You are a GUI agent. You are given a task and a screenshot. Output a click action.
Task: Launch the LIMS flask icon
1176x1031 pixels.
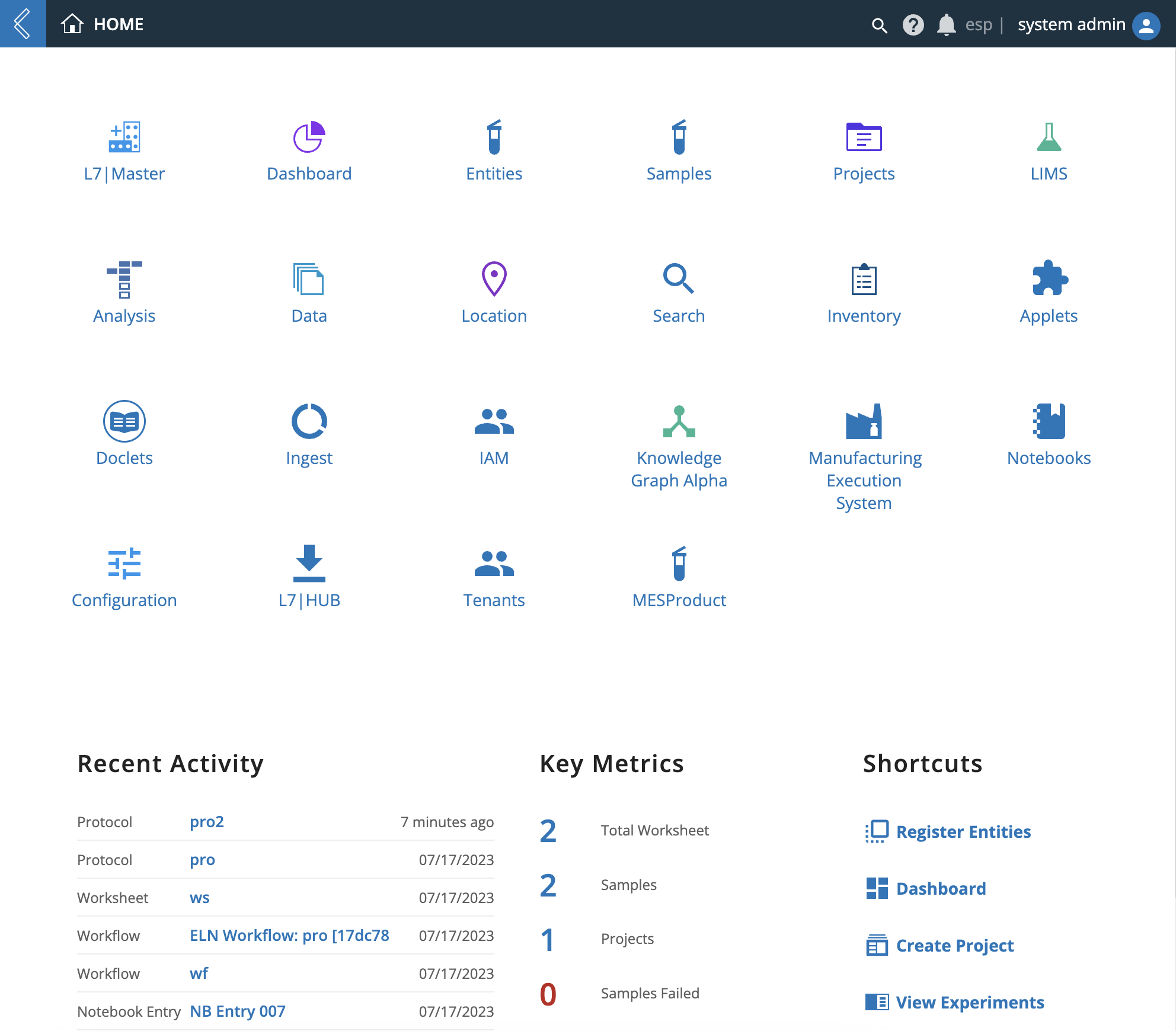click(1049, 137)
